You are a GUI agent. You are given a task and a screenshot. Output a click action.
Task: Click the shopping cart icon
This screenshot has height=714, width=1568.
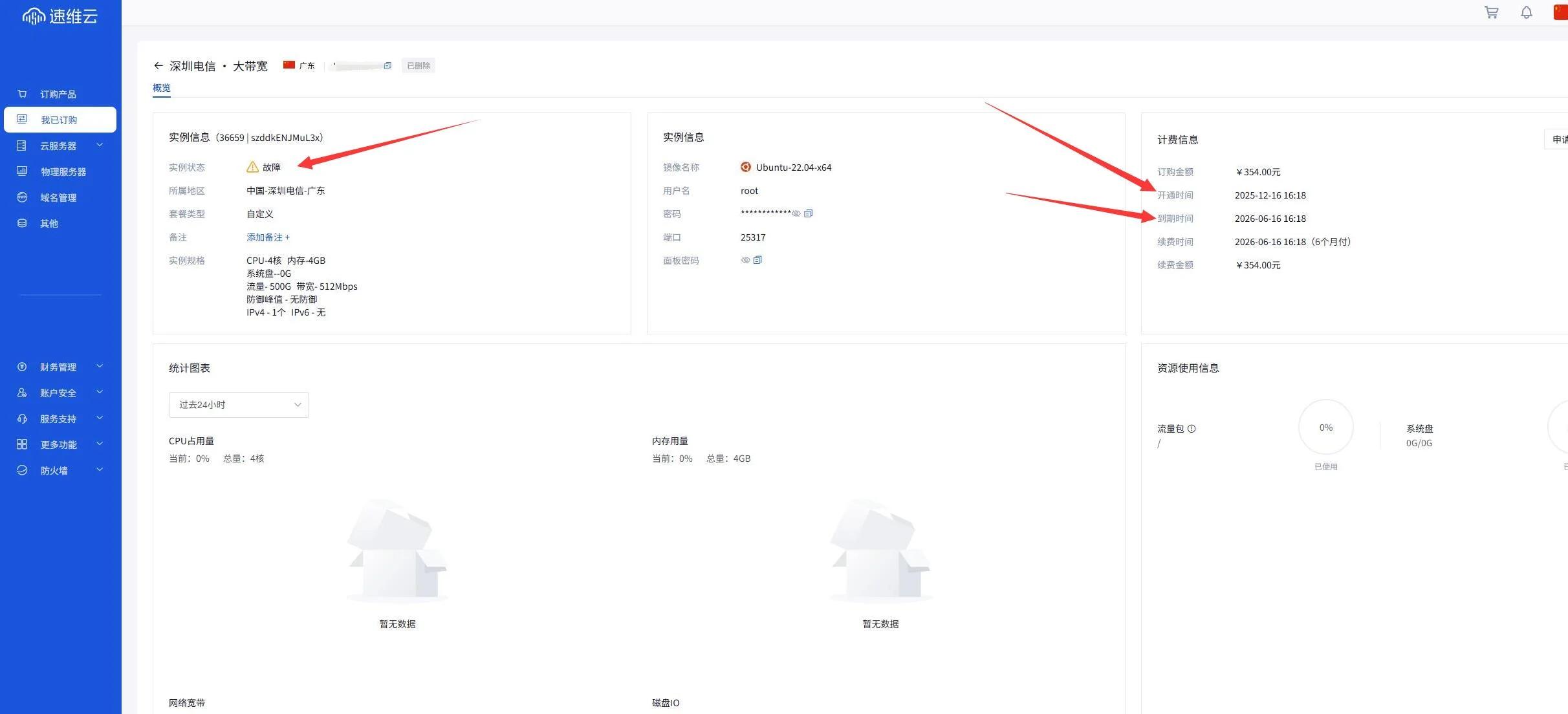point(1491,12)
